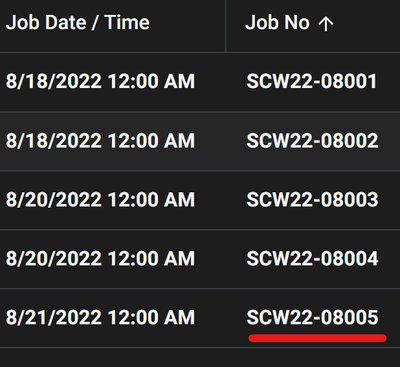Image resolution: width=400 pixels, height=367 pixels.
Task: Click date cell beside SCW22-08003
Action: pyautogui.click(x=100, y=200)
